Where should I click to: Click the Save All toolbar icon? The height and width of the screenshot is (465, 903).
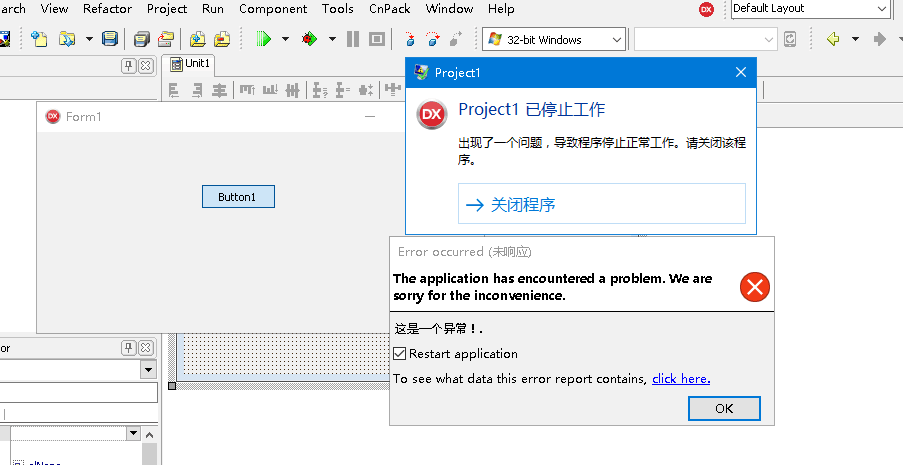click(x=141, y=39)
